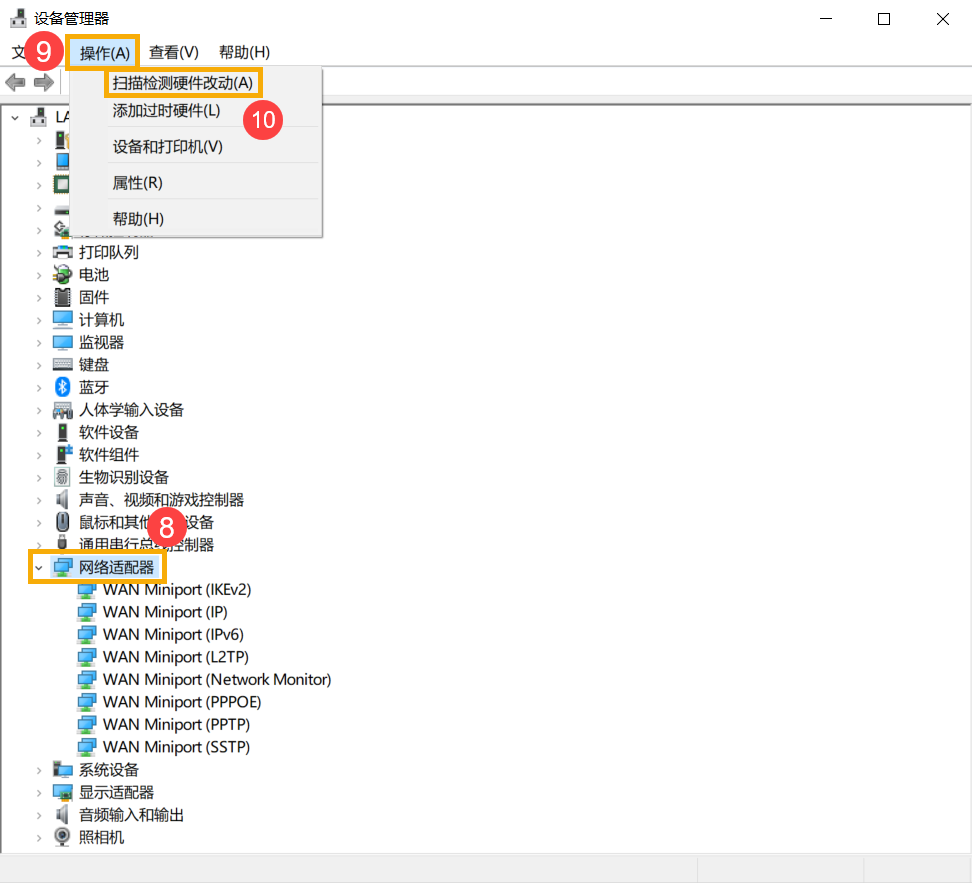Click the 键盘 (Keyboard) category icon
Viewport: 972px width, 883px height.
tap(62, 364)
